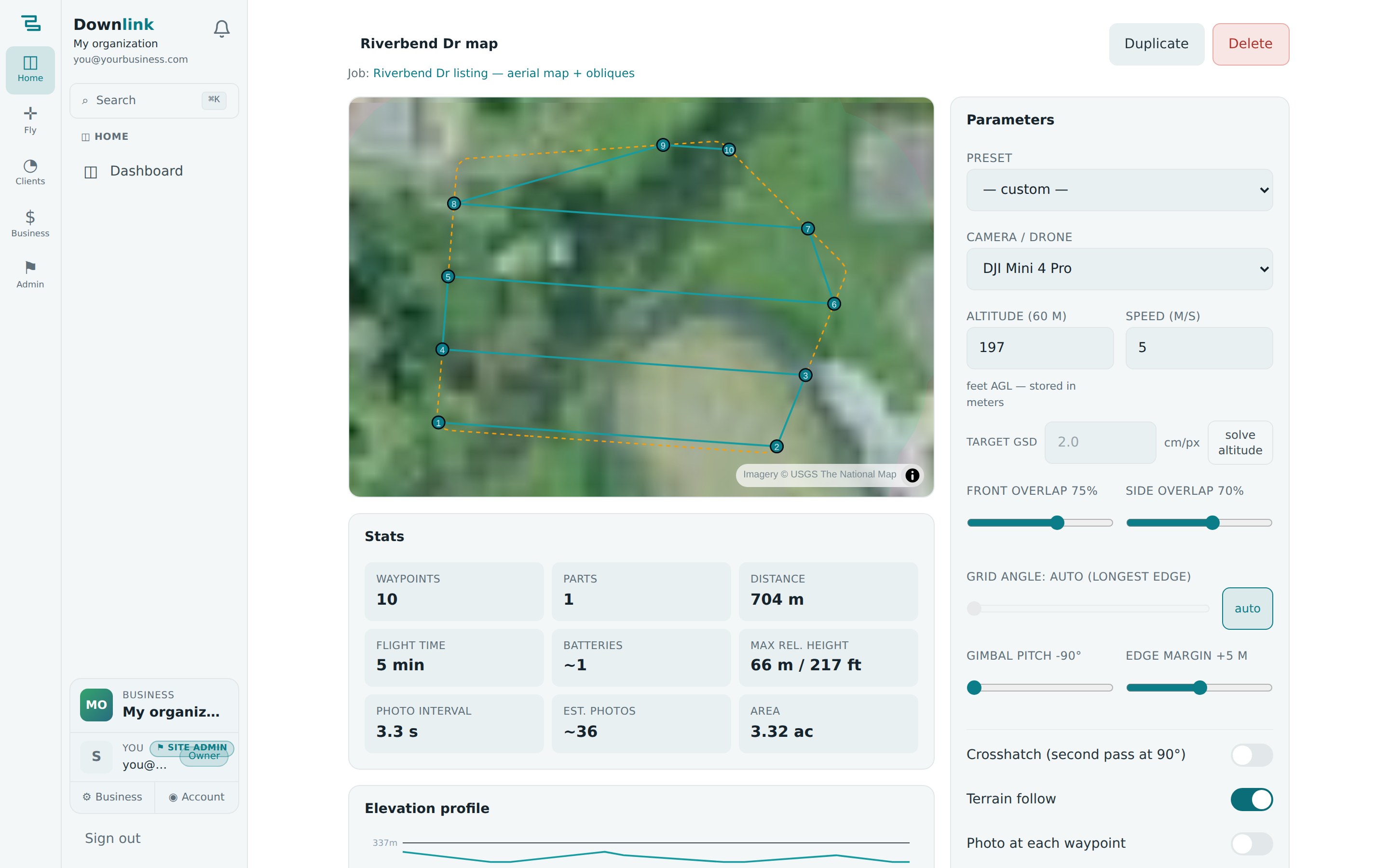Select waypoint 6 on the map

point(834,304)
